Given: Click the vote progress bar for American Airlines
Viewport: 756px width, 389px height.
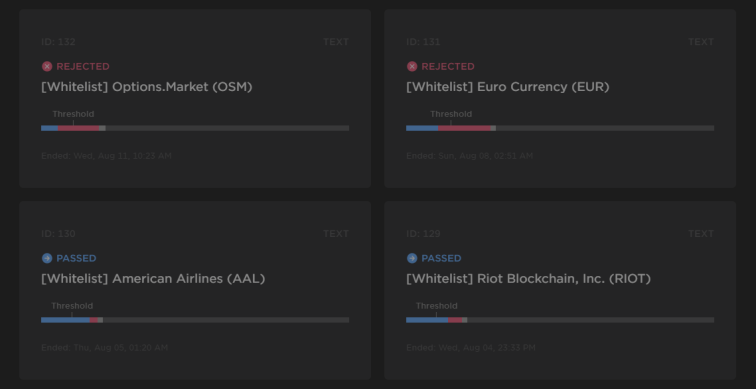Looking at the screenshot, I should (195, 320).
